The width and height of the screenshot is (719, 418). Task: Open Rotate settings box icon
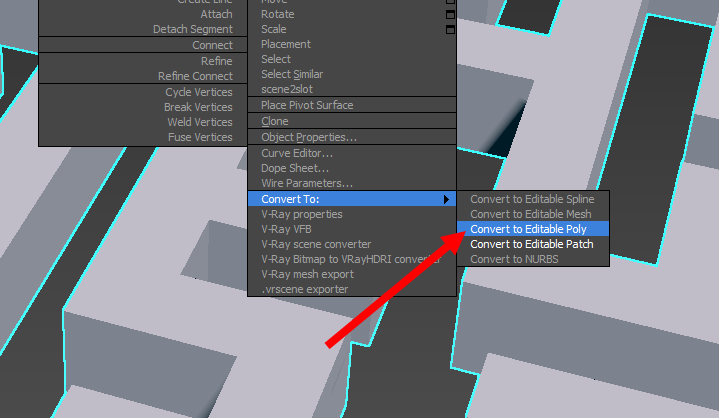coord(450,15)
